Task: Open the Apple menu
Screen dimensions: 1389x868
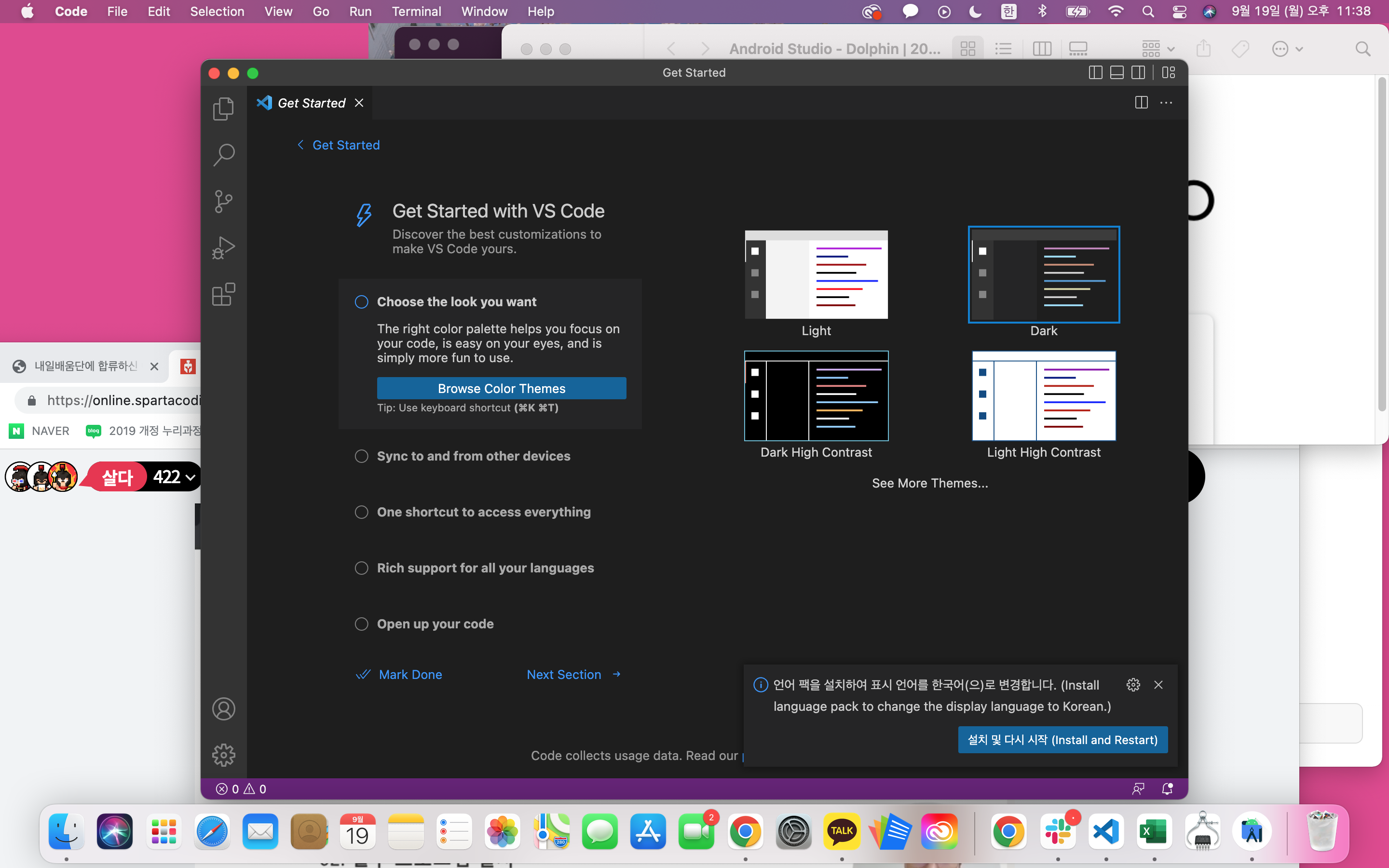Action: (x=27, y=12)
